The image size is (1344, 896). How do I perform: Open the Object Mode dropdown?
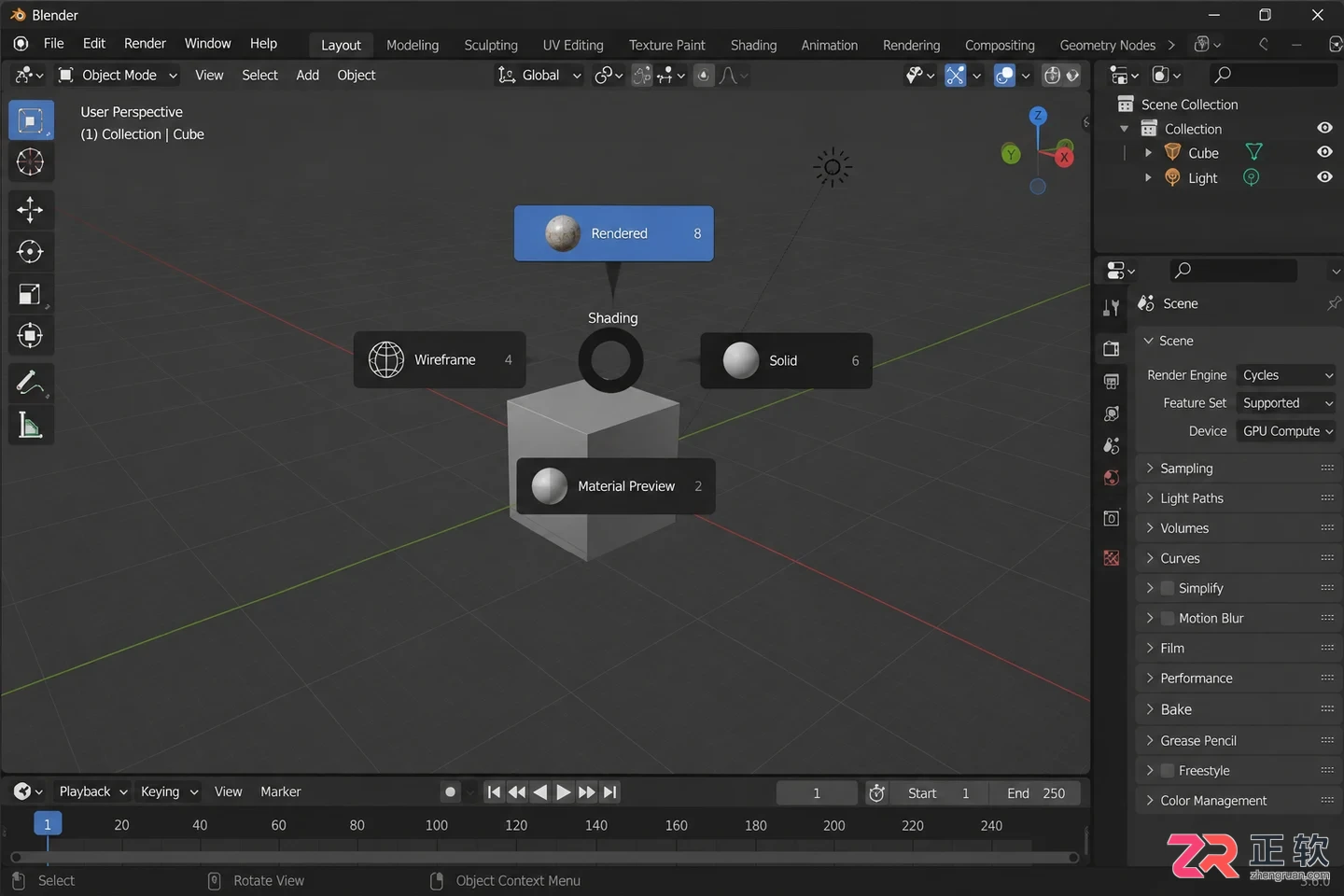[118, 76]
